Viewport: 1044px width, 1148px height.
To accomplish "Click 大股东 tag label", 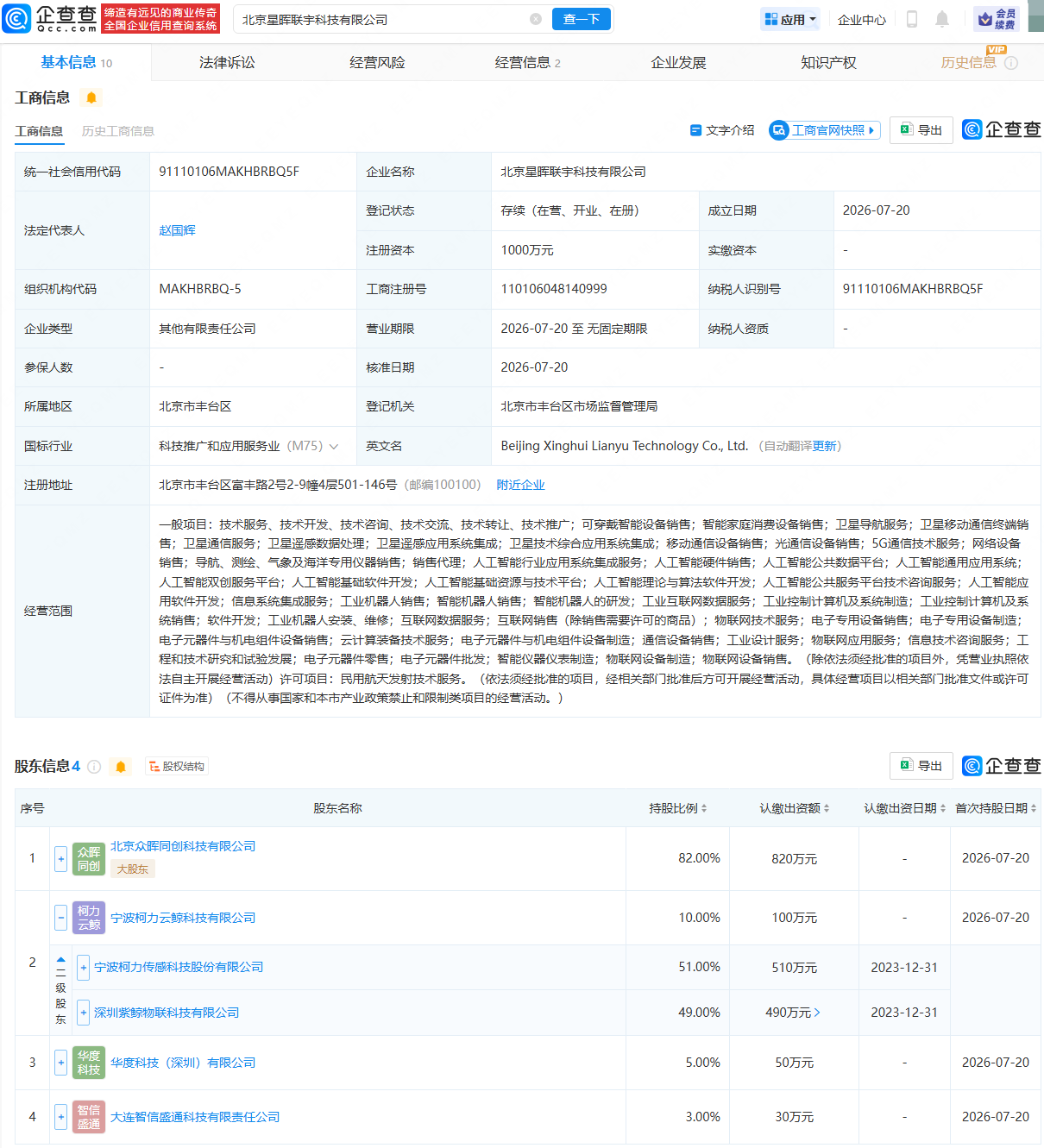I will (133, 869).
